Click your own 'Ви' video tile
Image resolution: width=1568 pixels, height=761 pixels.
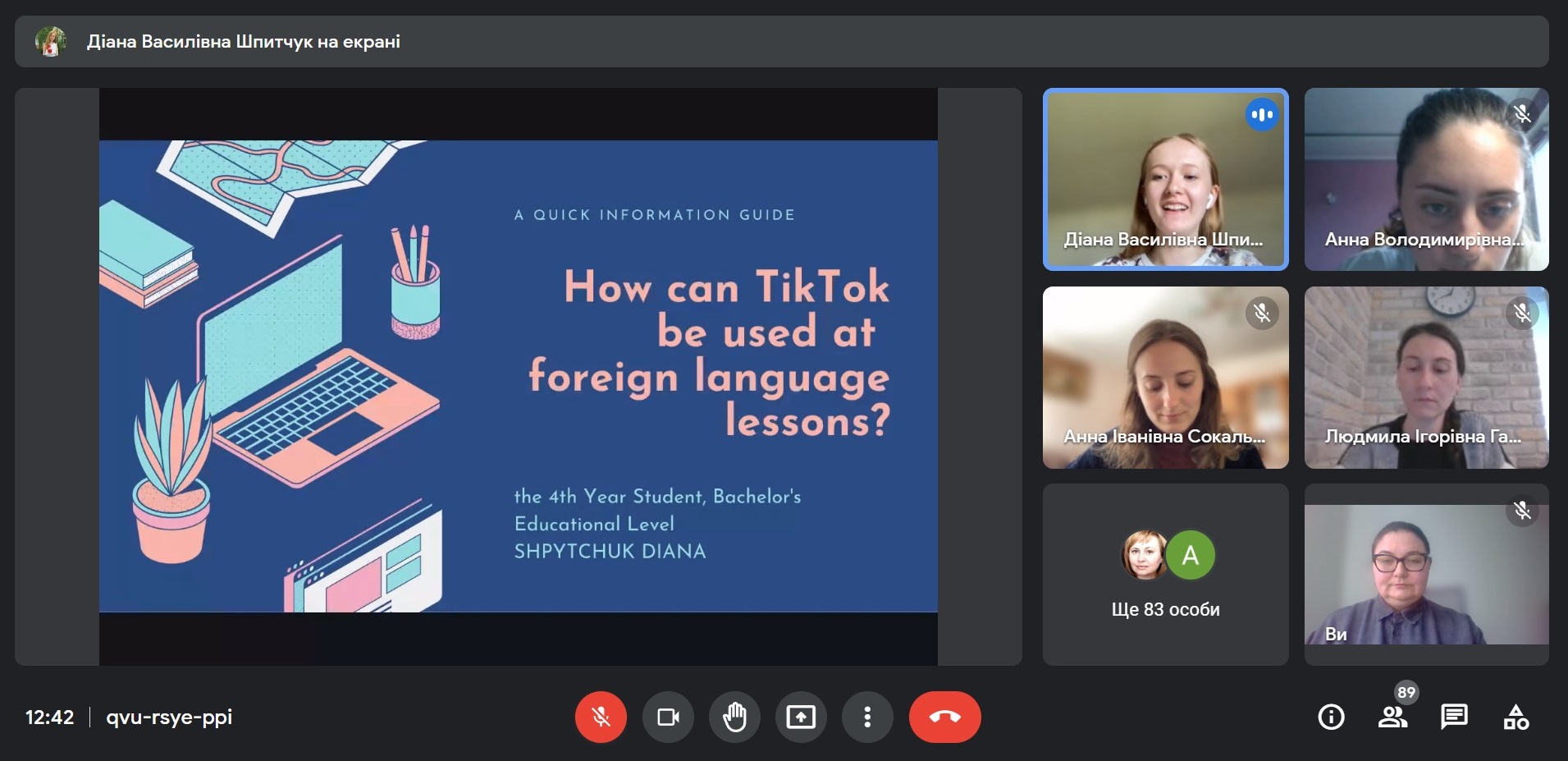pos(1426,575)
